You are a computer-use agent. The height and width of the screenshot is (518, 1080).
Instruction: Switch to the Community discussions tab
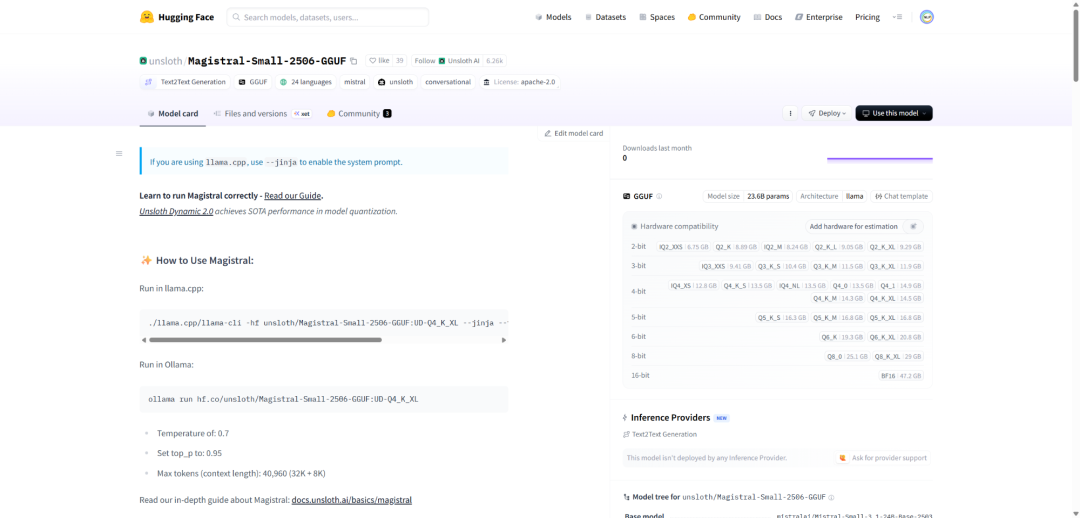359,114
